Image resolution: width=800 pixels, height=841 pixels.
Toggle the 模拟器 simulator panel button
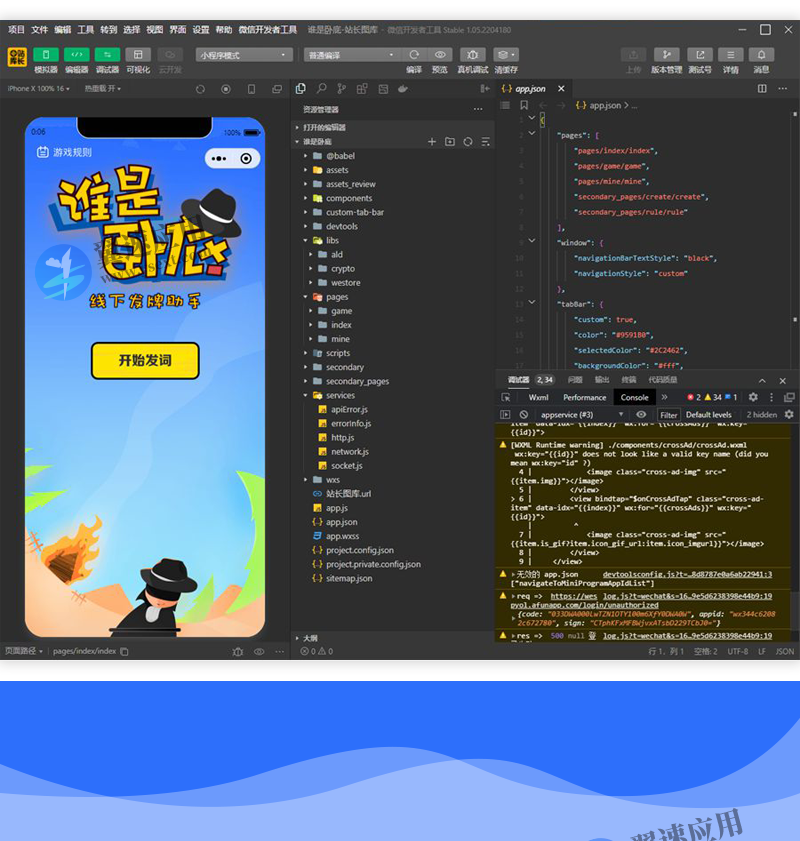(46, 55)
